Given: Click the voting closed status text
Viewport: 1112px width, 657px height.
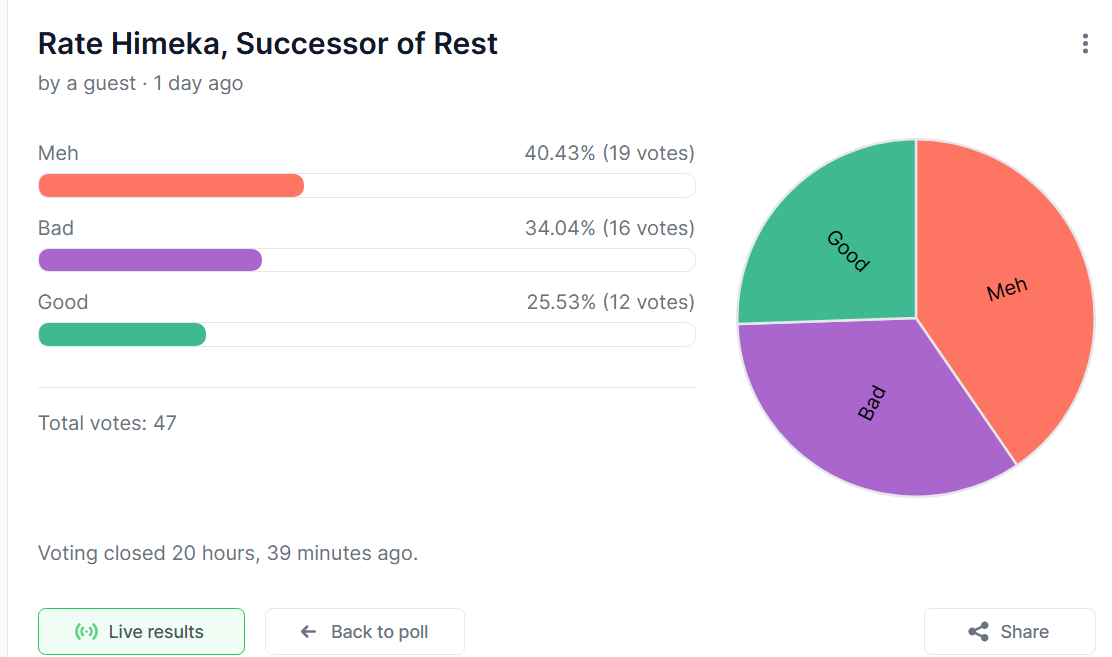Looking at the screenshot, I should coord(228,553).
